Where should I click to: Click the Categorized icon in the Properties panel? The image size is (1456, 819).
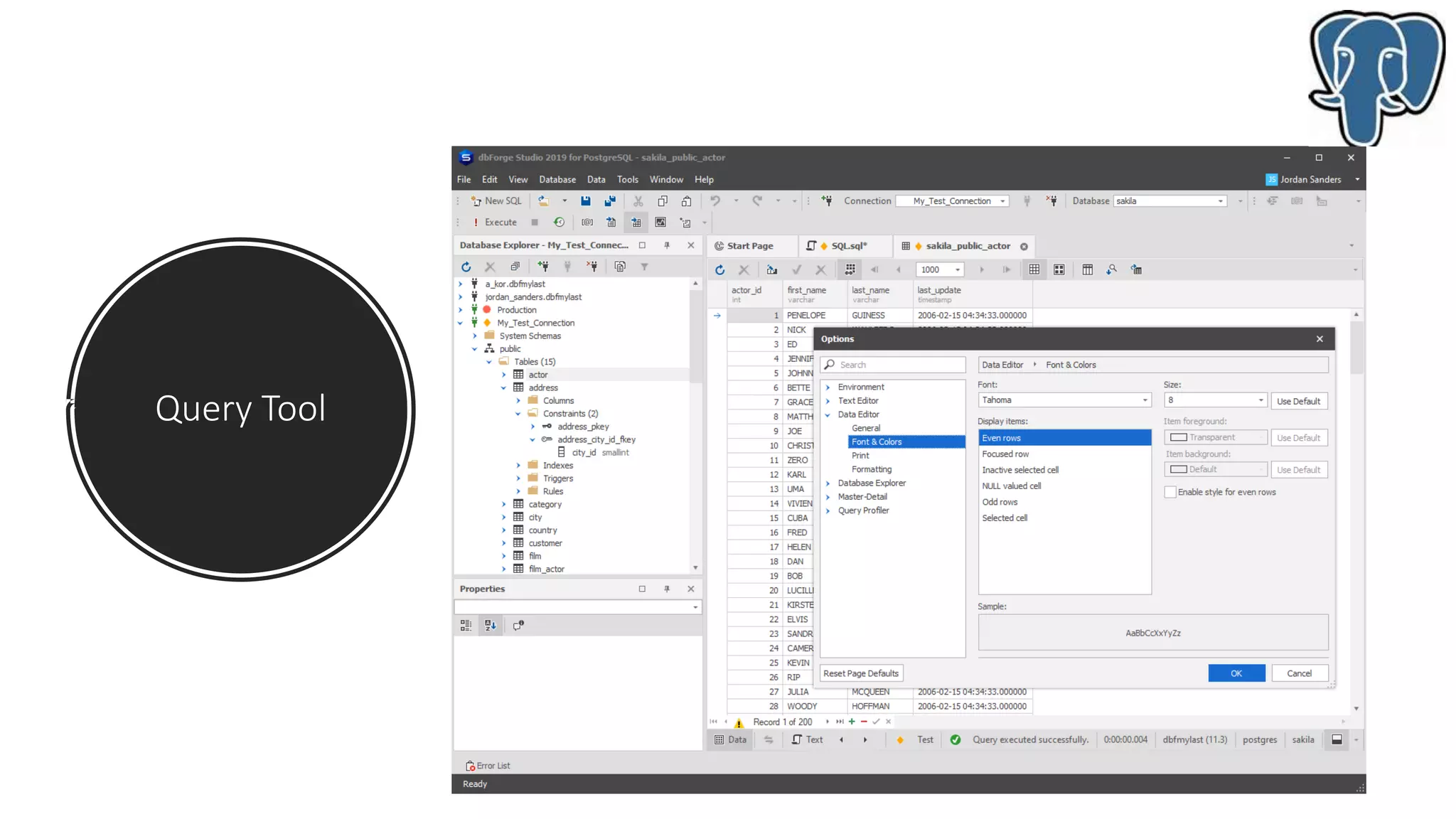pyautogui.click(x=466, y=626)
